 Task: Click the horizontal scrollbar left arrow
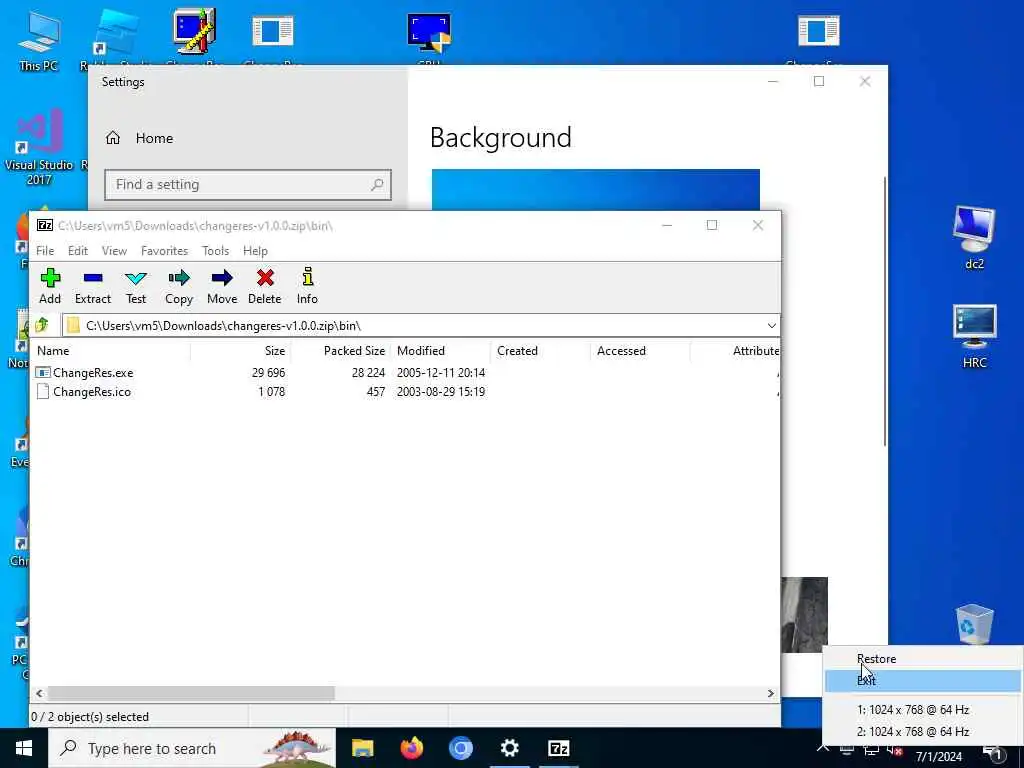[39, 694]
